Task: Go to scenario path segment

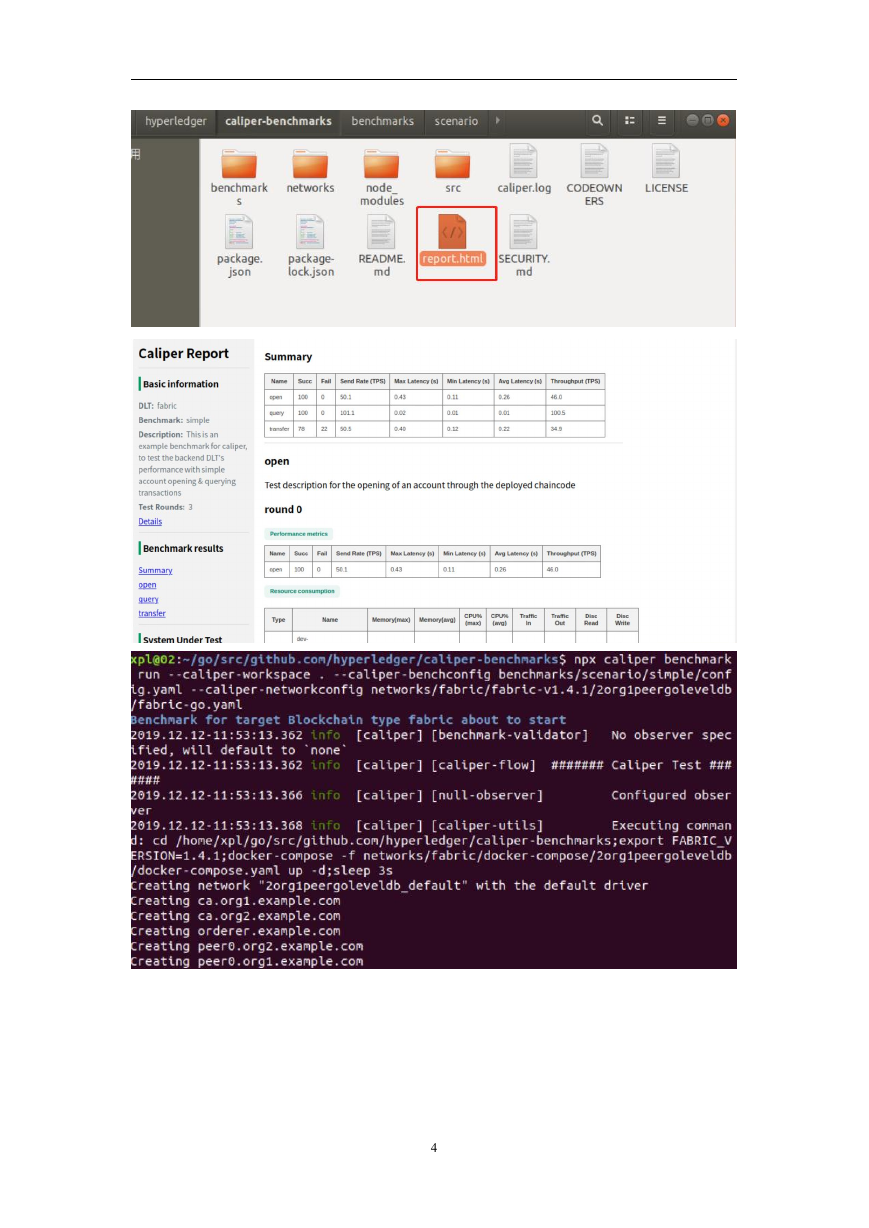Action: [x=456, y=121]
